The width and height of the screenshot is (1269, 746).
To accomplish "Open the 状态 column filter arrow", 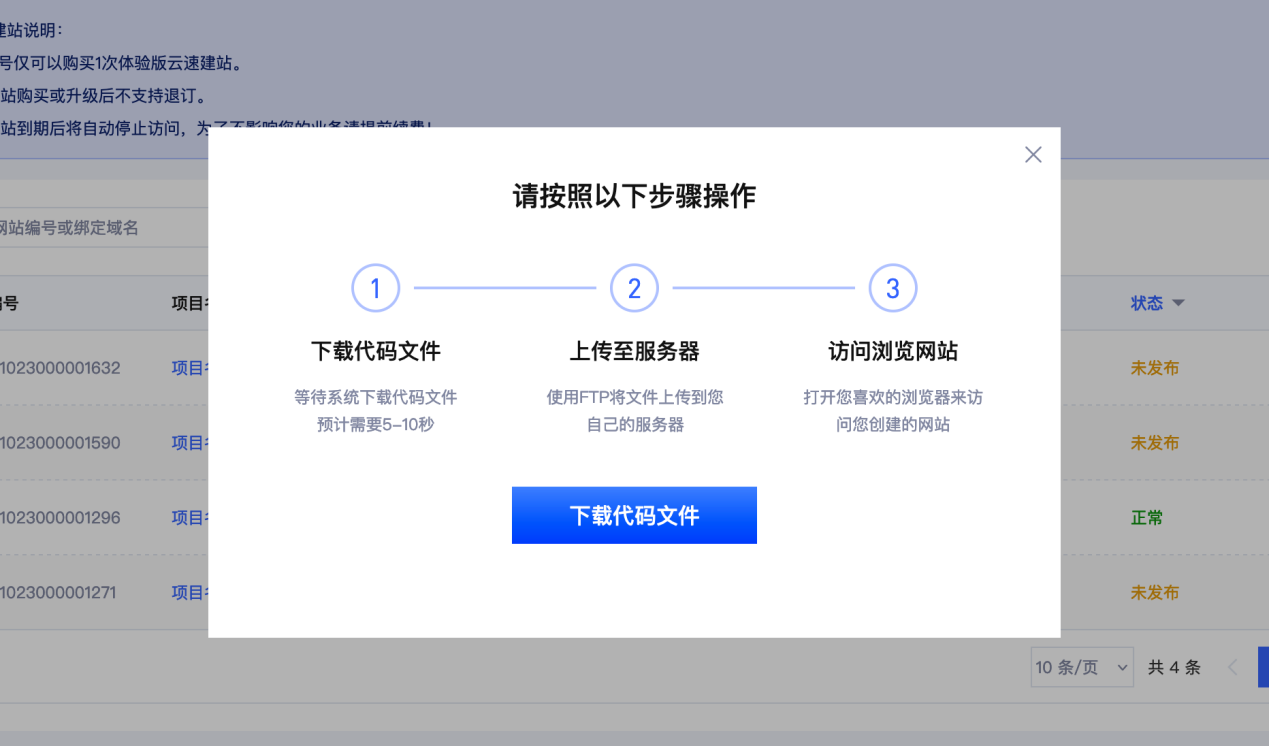I will tap(1178, 304).
